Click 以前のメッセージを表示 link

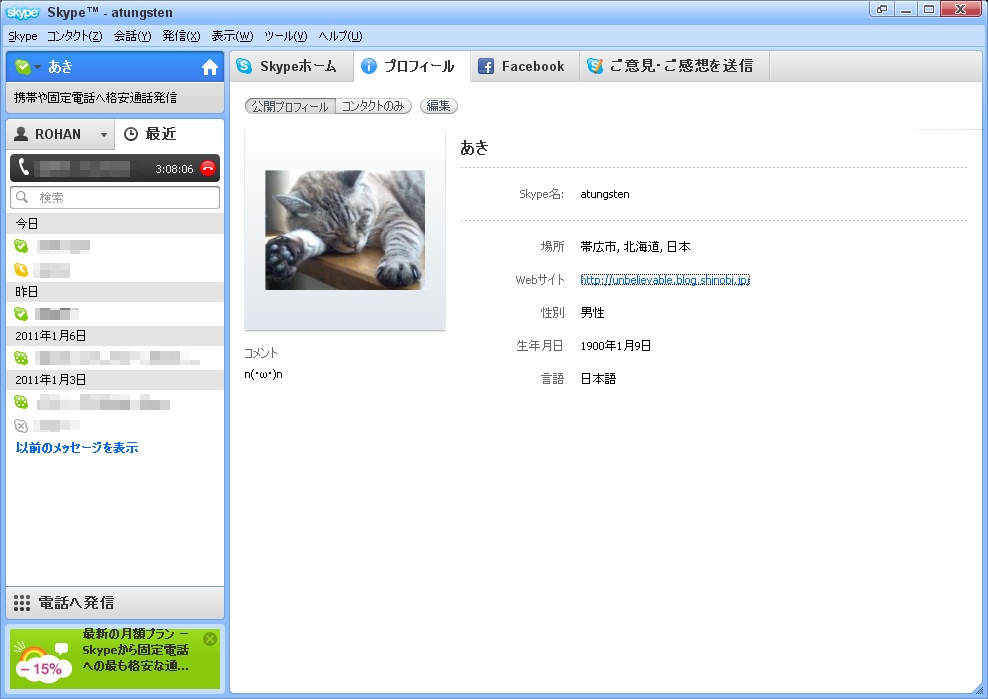click(77, 448)
